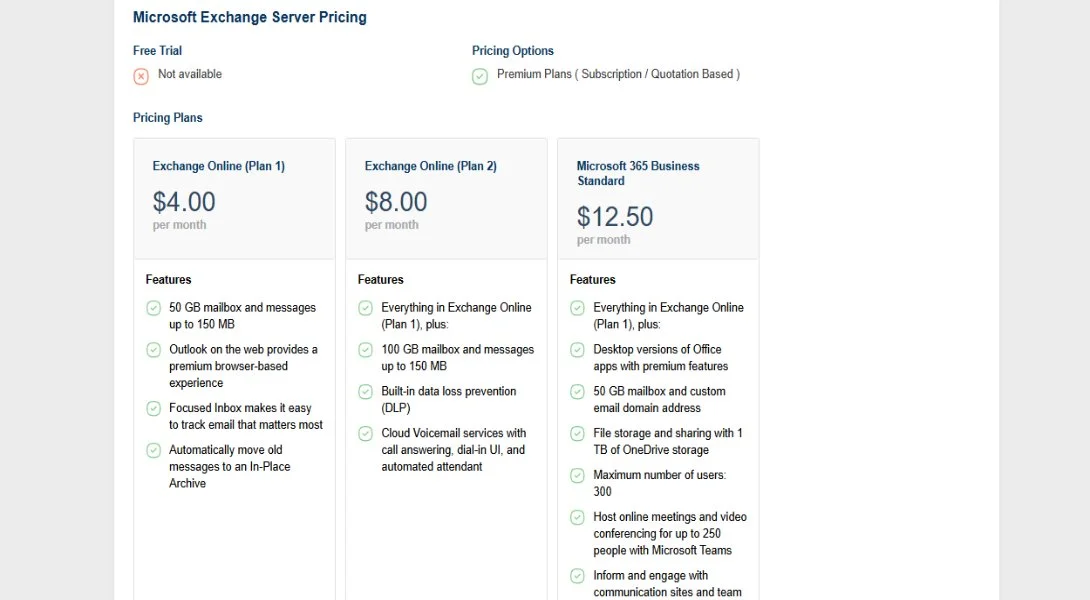Click checkmark next to 50 GB mailbox and messages
The image size is (1090, 600).
(153, 308)
